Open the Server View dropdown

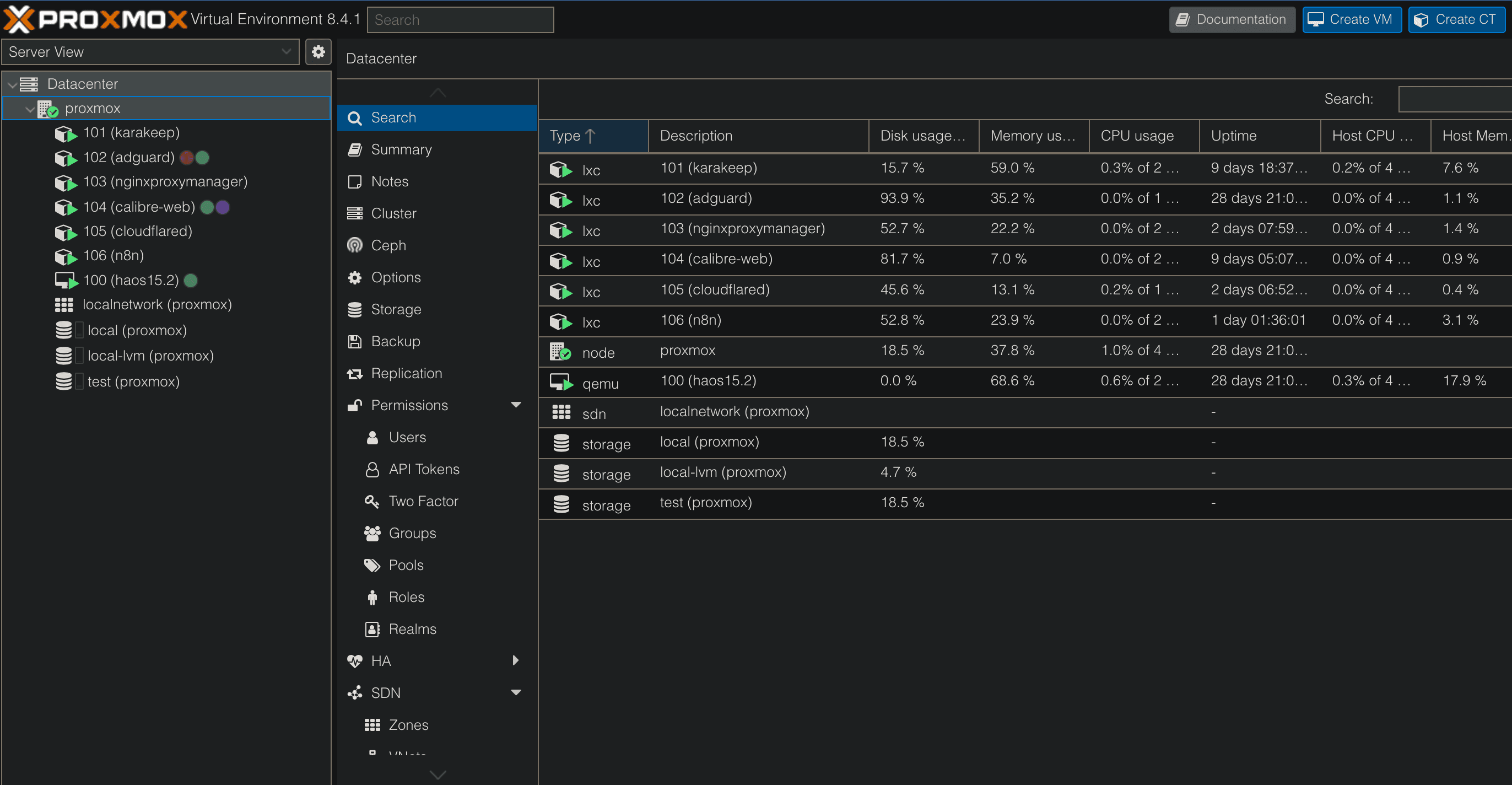pos(150,52)
